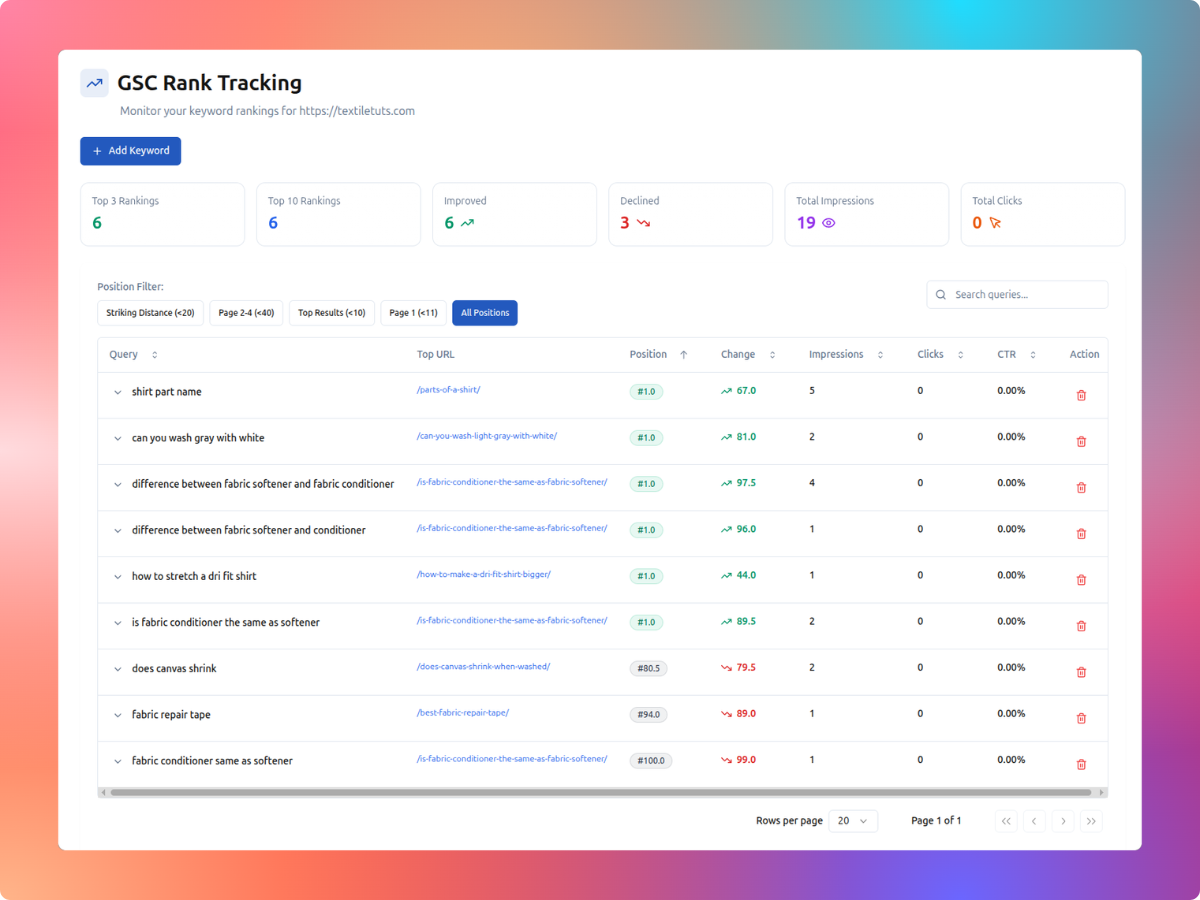Open the /can-you-wash-light-gray-with-white/ link
Screen dimensions: 1200x900
coord(487,436)
